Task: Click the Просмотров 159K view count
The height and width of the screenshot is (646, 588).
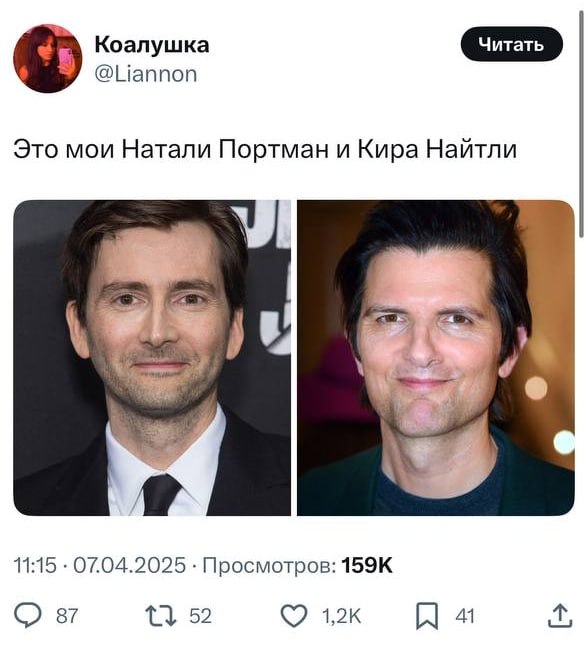Action: (x=298, y=565)
